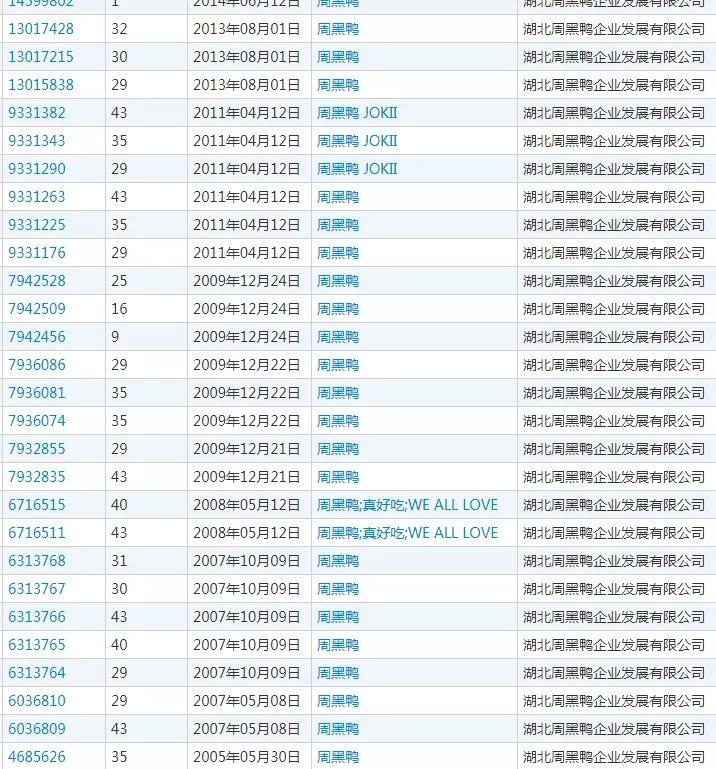
Task: Open registration number 13017428 link
Action: (41, 29)
